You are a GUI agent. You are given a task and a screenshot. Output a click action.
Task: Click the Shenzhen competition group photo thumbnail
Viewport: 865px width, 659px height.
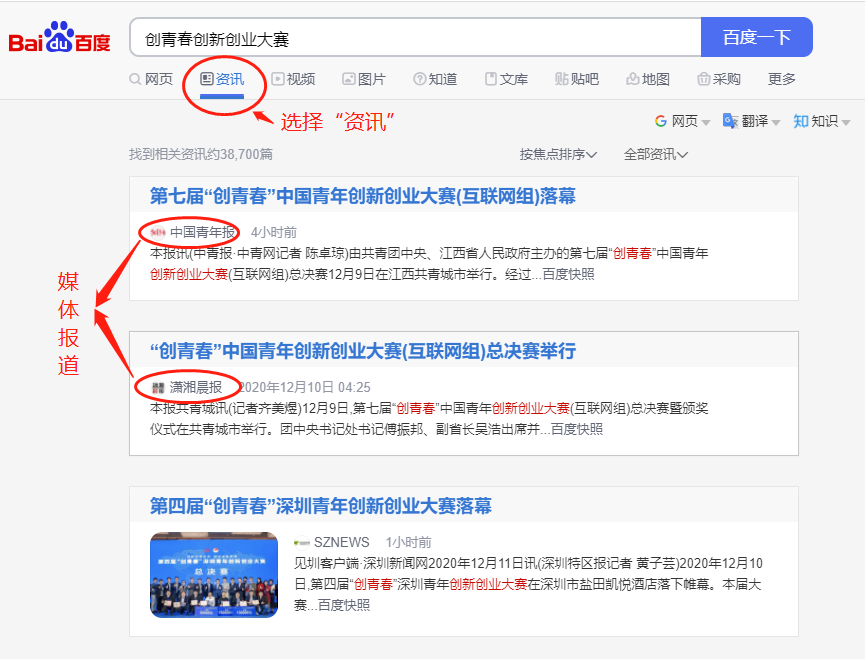(214, 575)
